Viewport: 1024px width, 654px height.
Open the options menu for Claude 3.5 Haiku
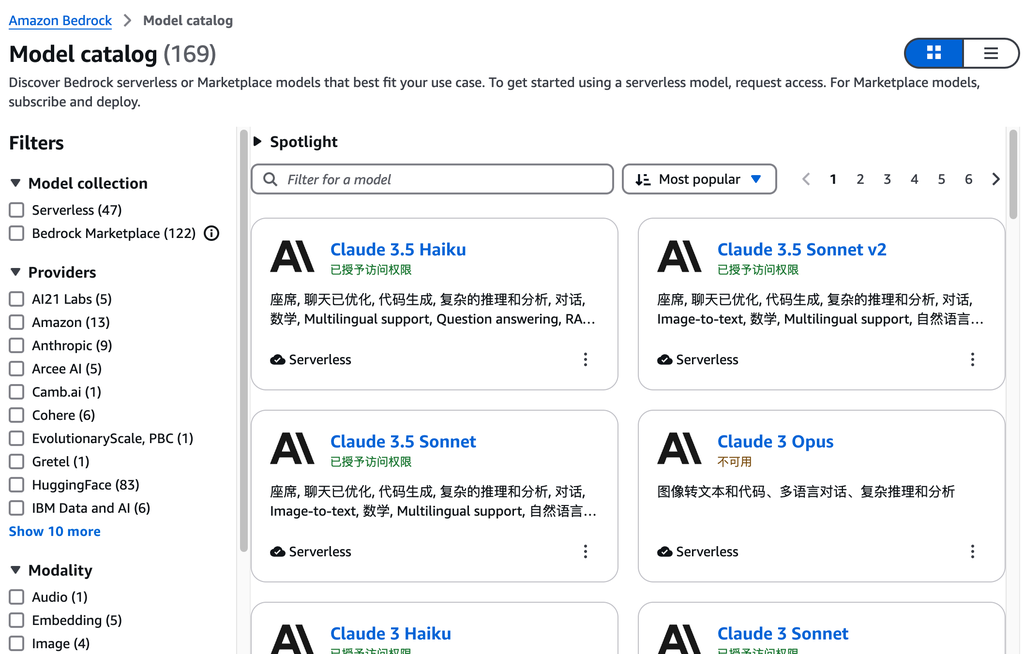(585, 359)
